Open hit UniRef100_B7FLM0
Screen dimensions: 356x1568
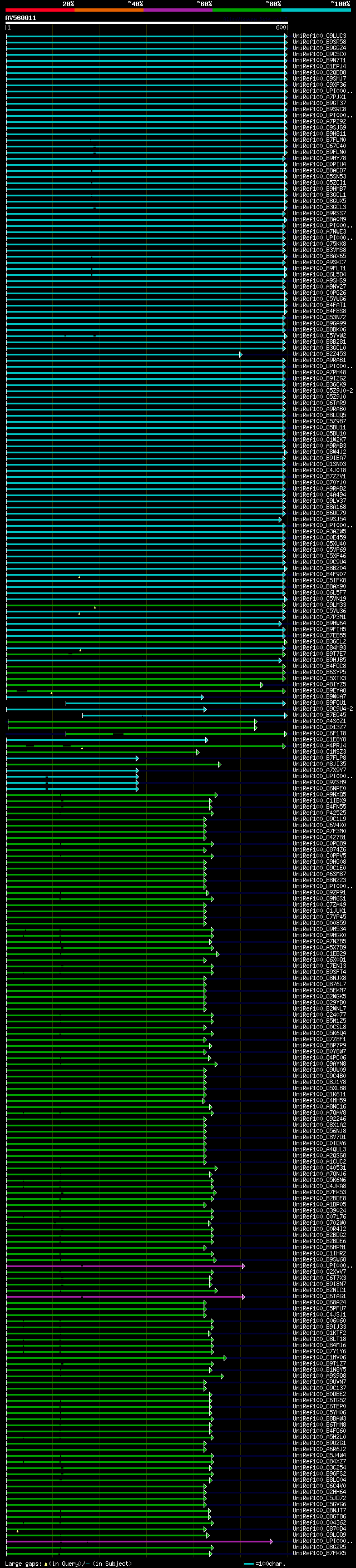click(x=319, y=140)
